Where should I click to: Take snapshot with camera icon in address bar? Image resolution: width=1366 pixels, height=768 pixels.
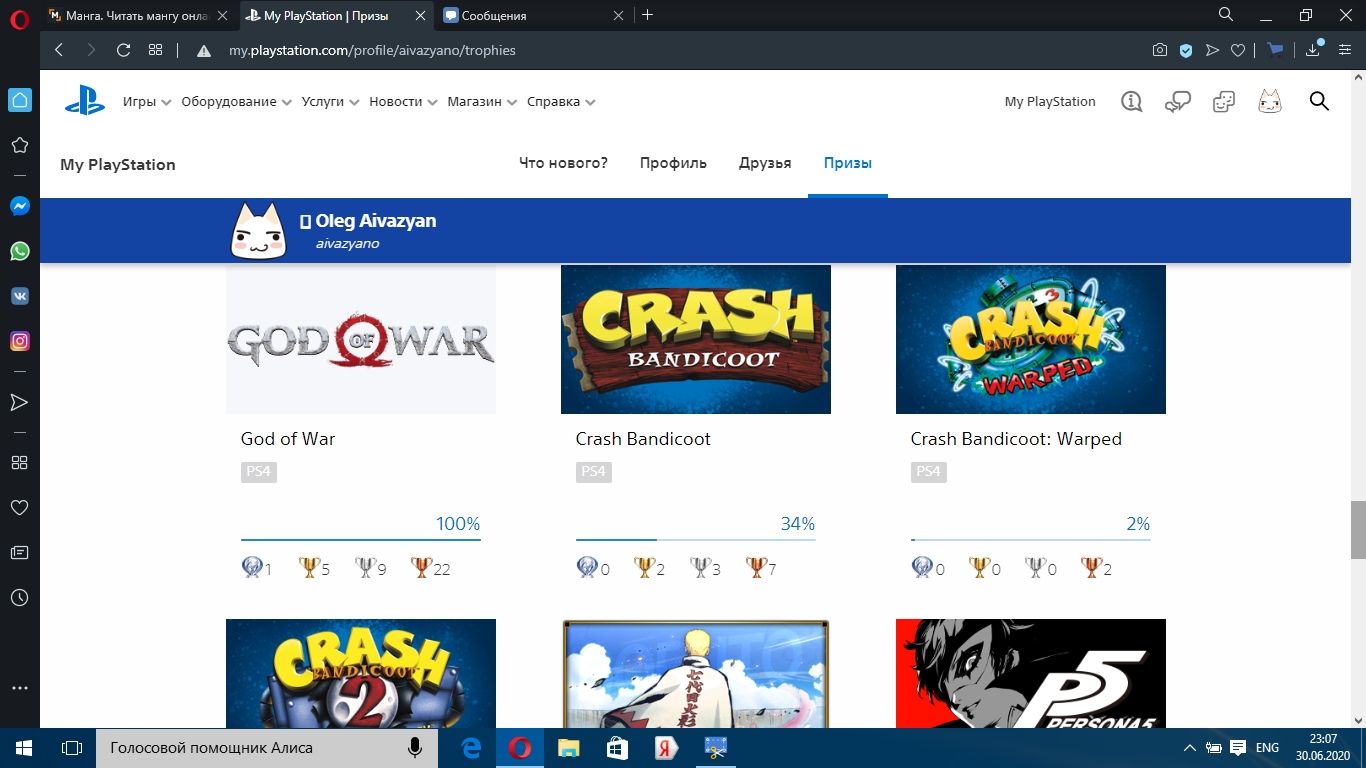pyautogui.click(x=1160, y=50)
